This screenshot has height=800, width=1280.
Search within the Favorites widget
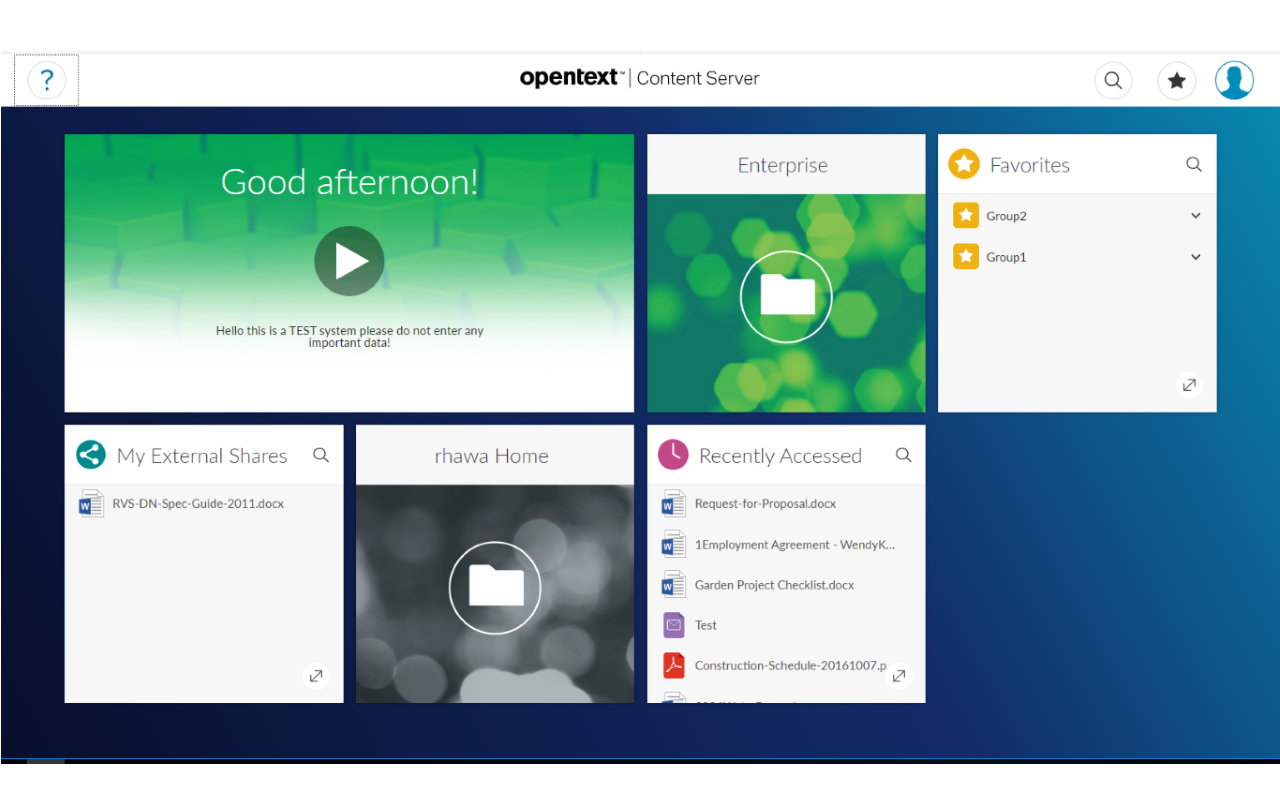click(1194, 164)
